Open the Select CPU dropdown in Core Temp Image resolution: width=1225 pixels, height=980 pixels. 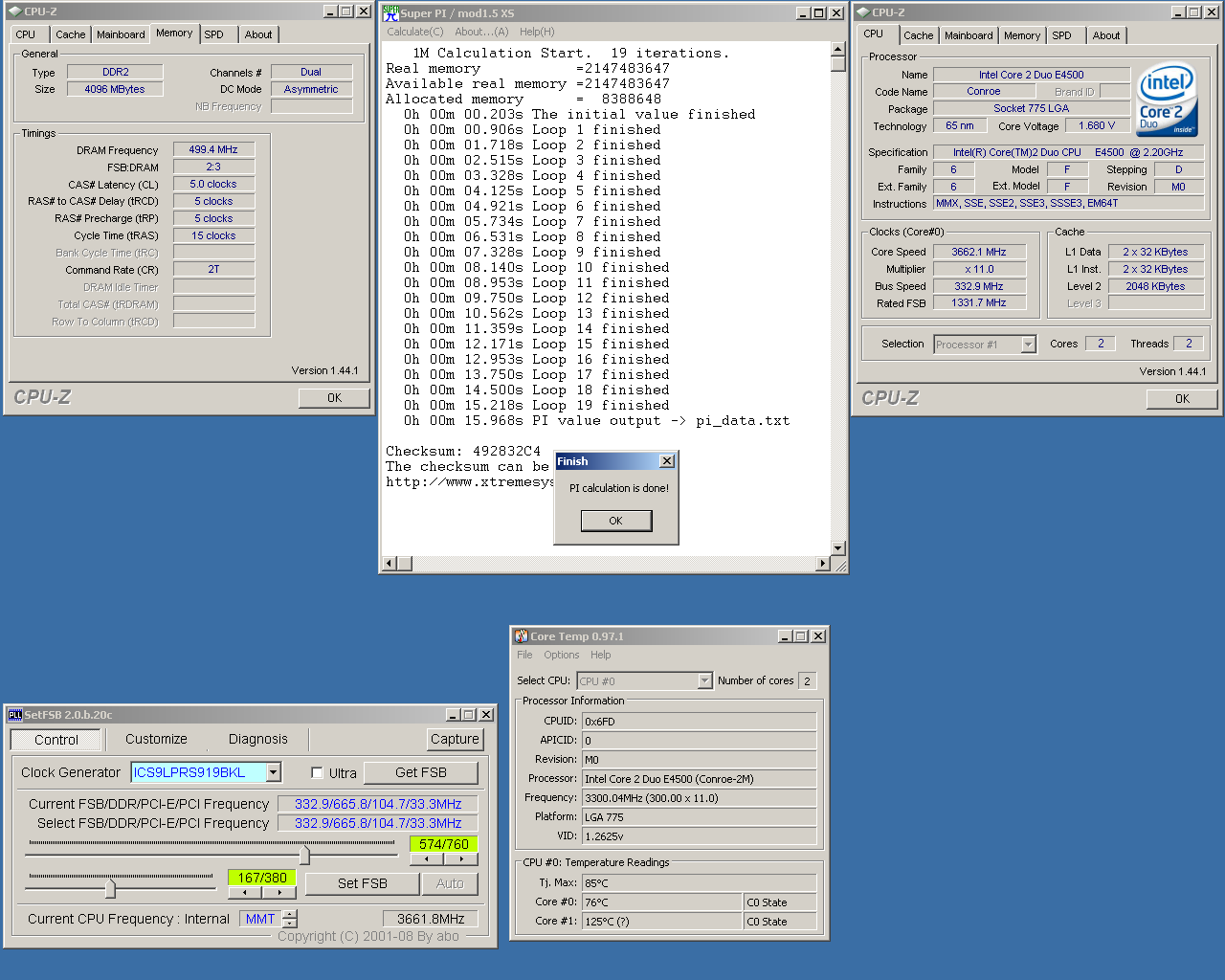click(705, 681)
